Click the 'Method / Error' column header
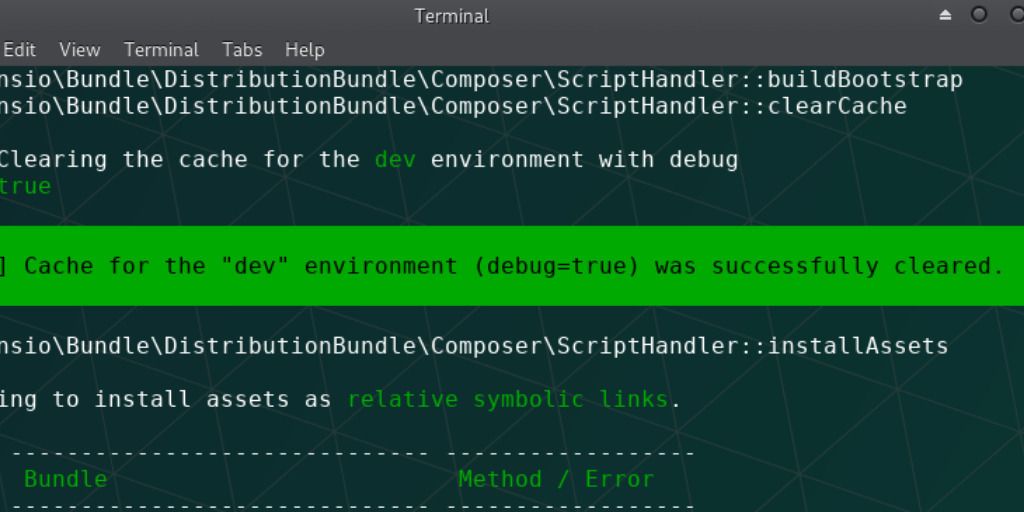This screenshot has width=1024, height=512. coord(556,479)
